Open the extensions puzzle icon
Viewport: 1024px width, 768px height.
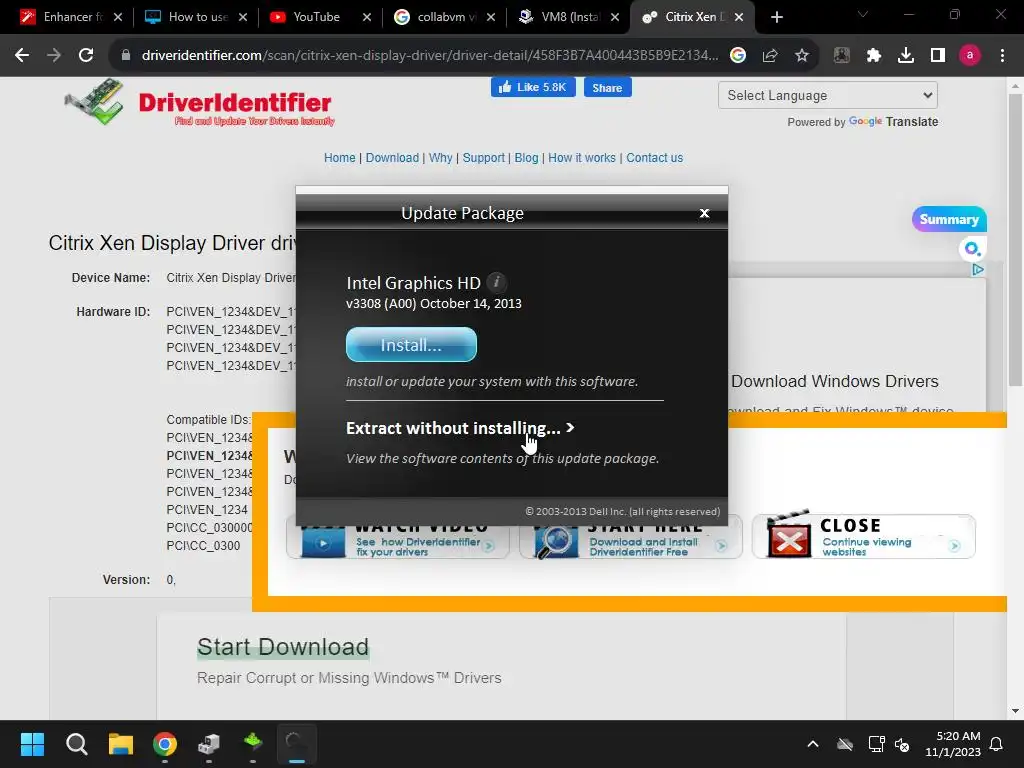(874, 56)
